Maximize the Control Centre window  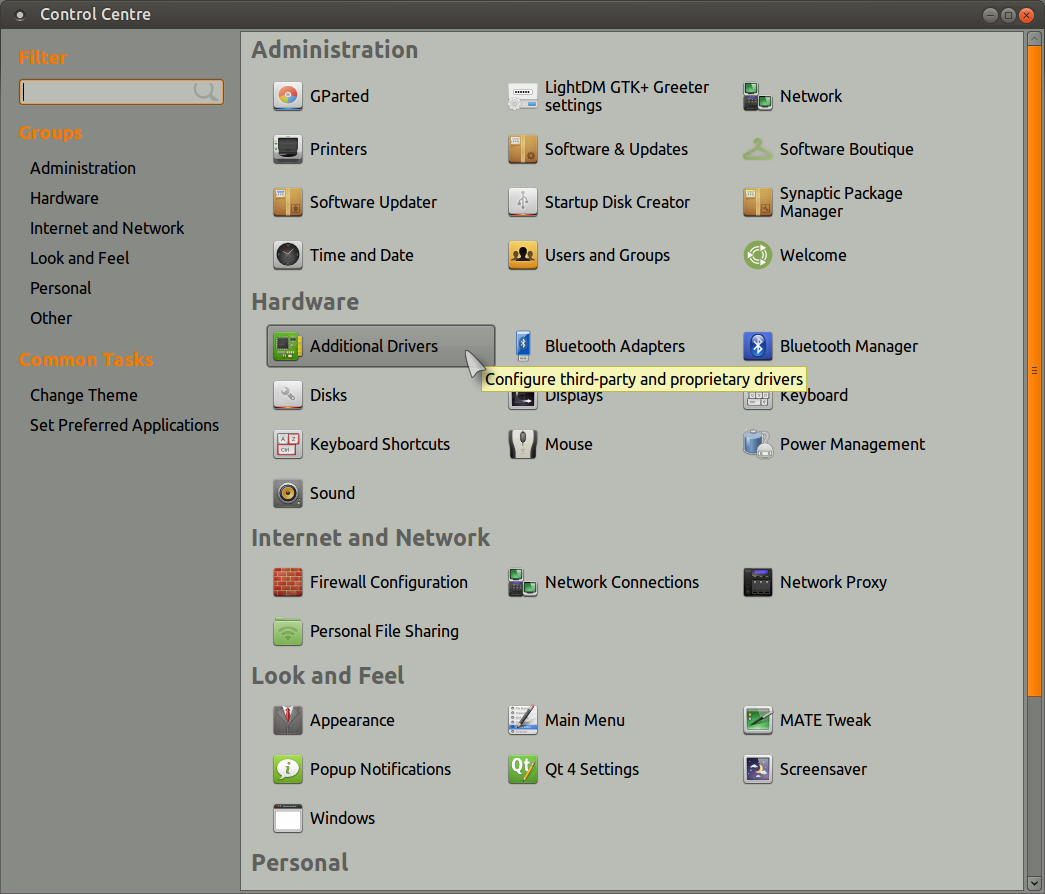[1008, 15]
